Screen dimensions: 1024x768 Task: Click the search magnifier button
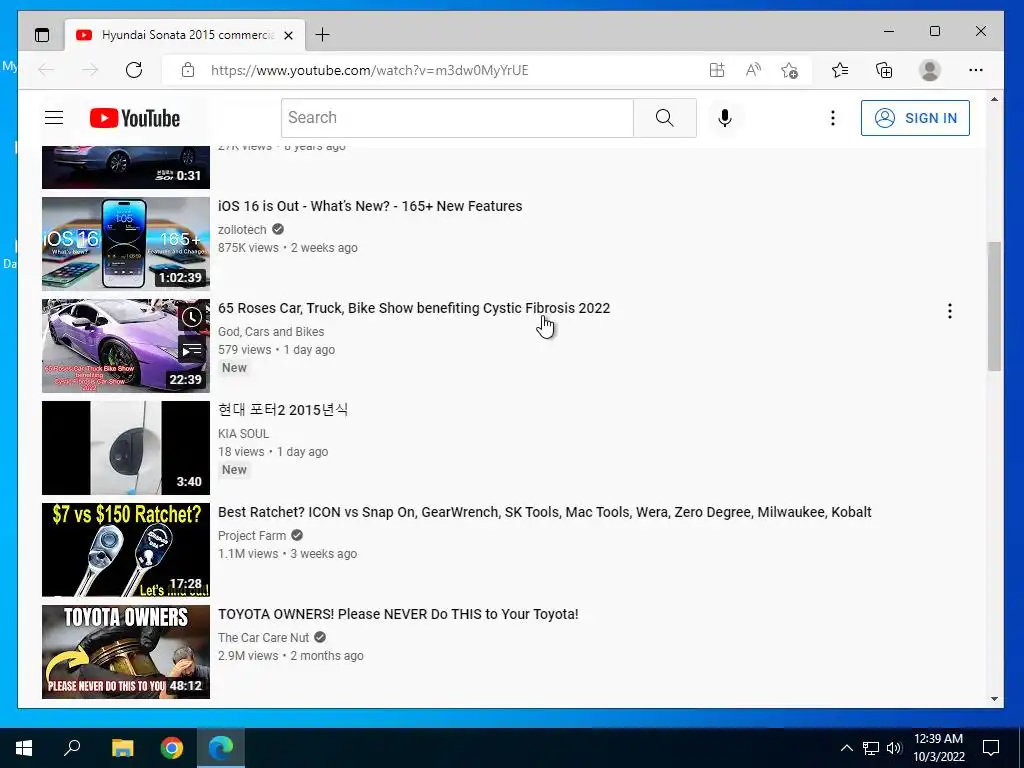point(664,118)
